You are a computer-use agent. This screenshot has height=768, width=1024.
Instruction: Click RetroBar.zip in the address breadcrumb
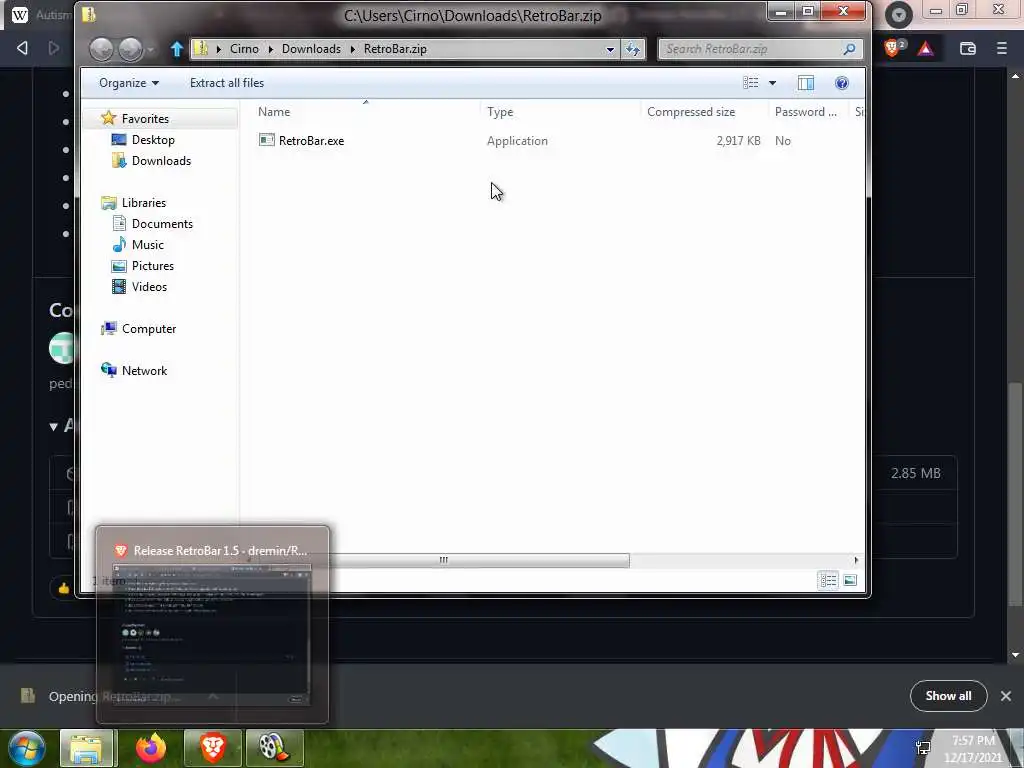click(395, 49)
